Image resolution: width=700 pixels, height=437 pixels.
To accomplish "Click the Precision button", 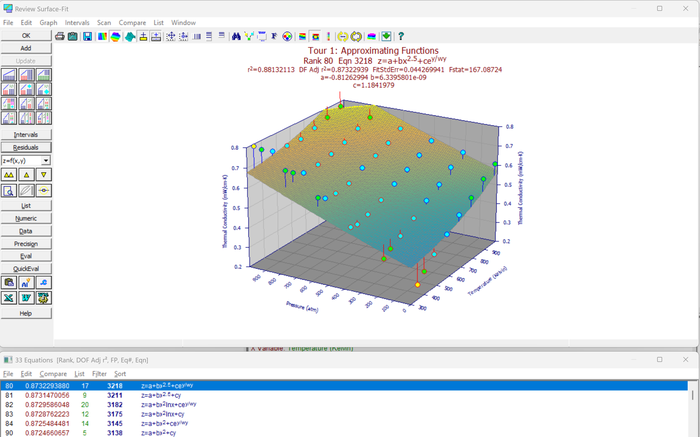I will click(x=26, y=244).
